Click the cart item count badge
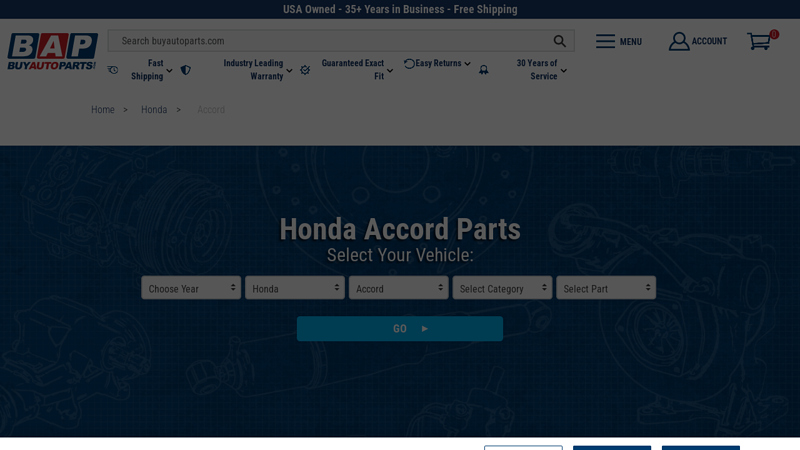 tap(774, 34)
